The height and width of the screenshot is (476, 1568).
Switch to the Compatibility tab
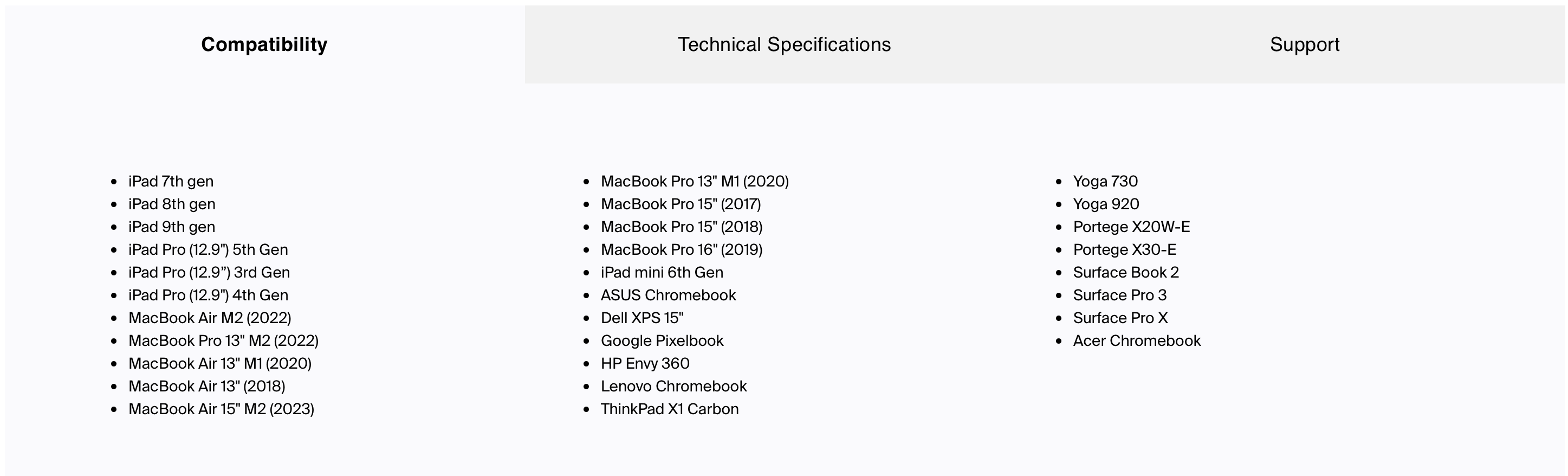pyautogui.click(x=264, y=44)
